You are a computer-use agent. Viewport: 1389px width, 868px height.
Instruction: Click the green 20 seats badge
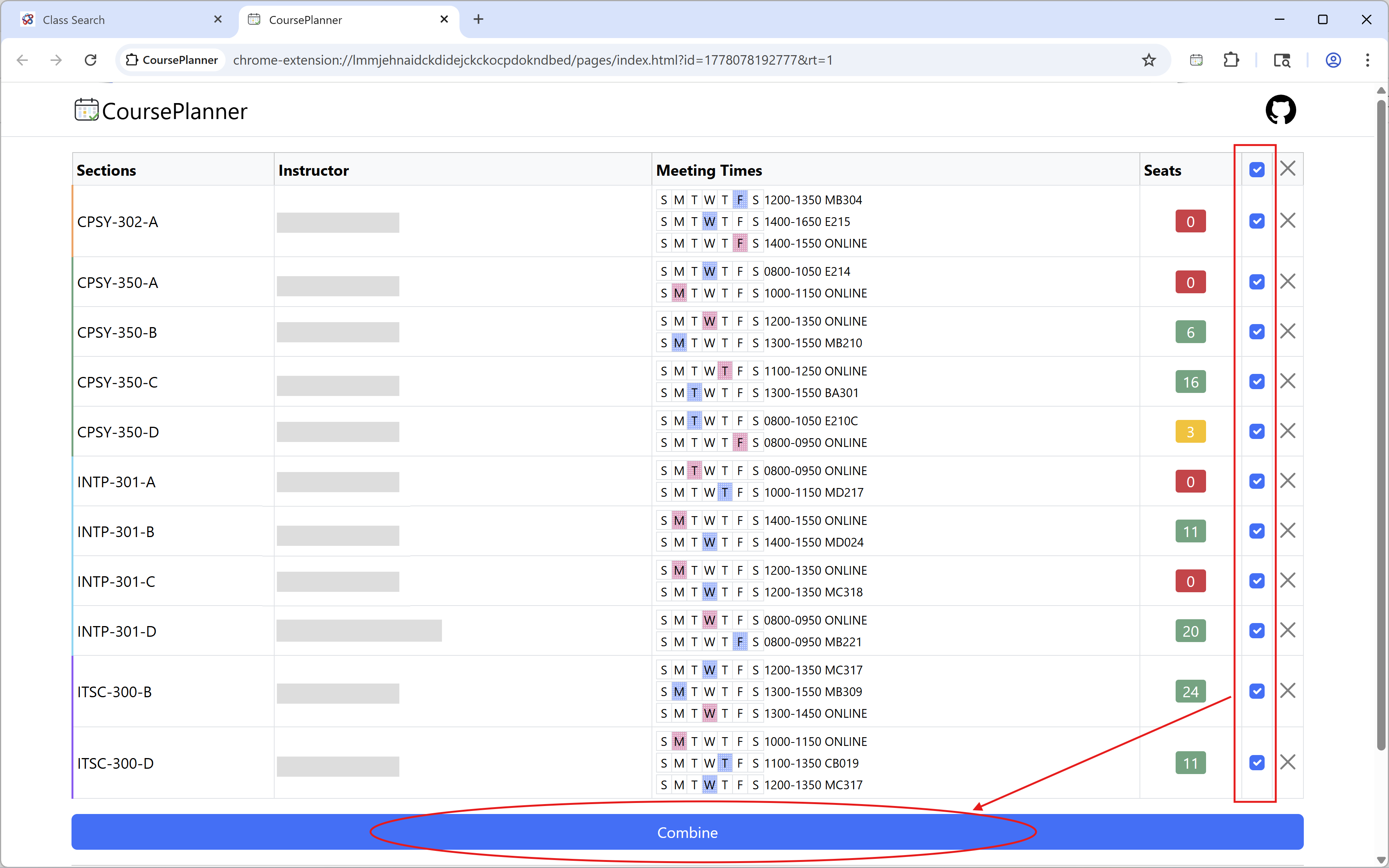pyautogui.click(x=1190, y=631)
